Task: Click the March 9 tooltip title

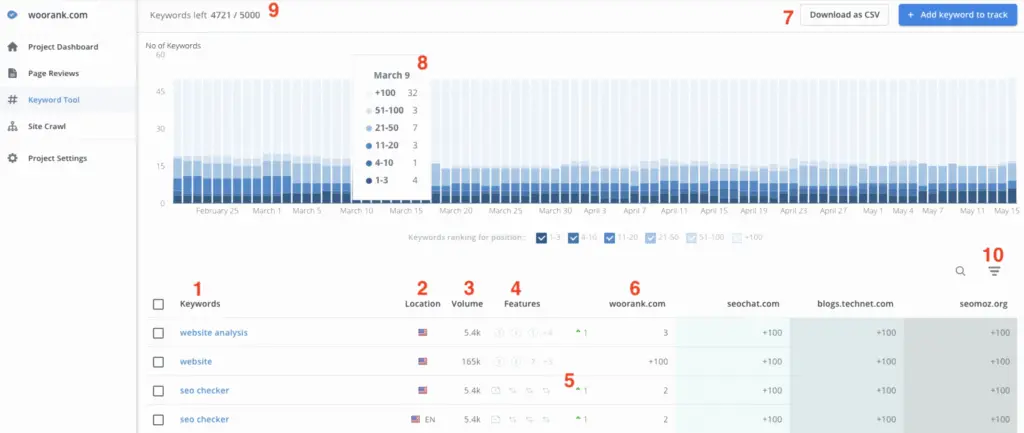Action: (x=392, y=75)
